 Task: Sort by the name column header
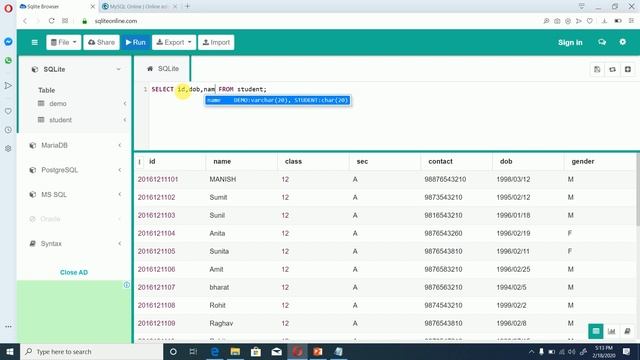(x=222, y=162)
